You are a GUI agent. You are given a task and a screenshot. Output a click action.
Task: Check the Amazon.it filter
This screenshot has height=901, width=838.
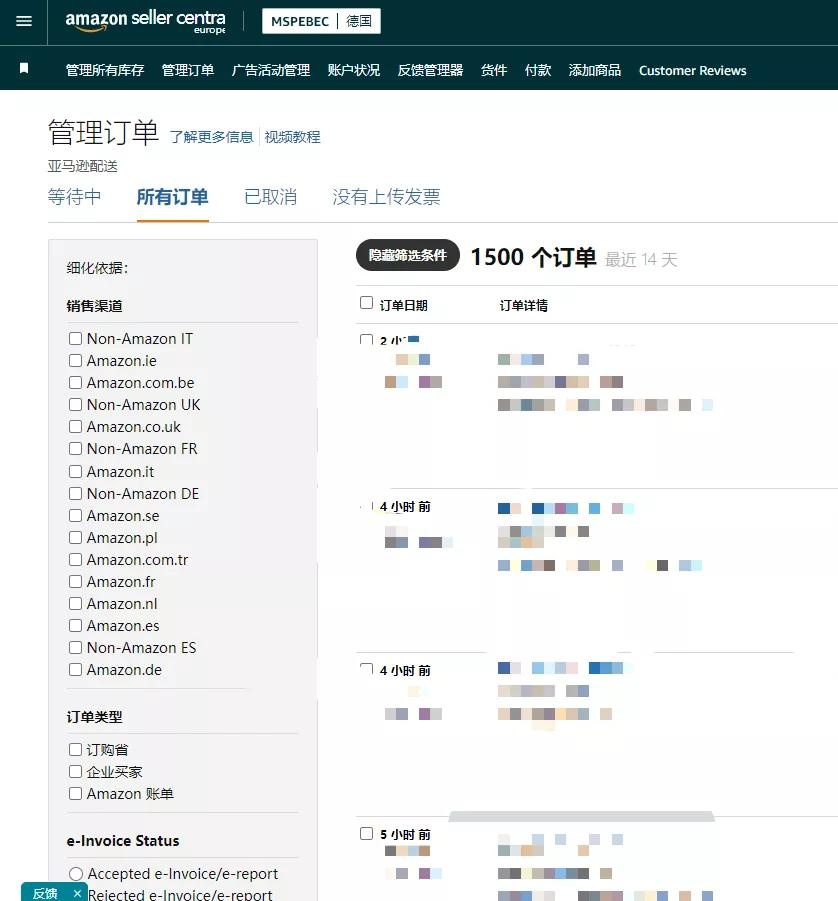(75, 472)
